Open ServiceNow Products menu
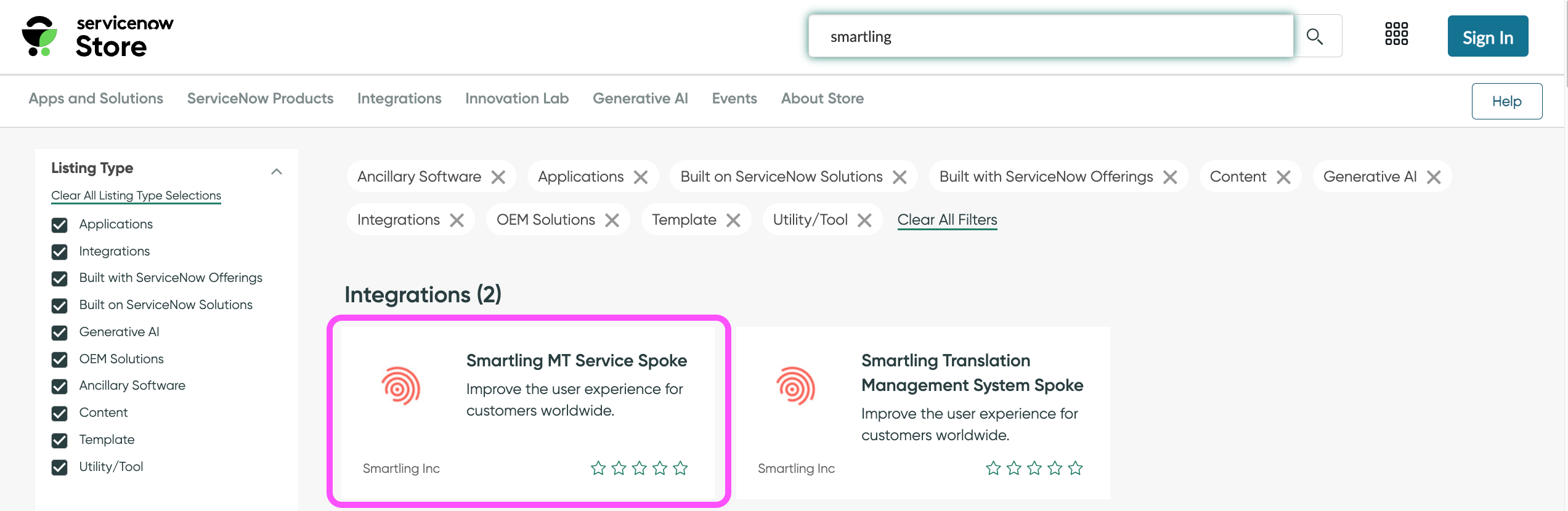 click(260, 99)
